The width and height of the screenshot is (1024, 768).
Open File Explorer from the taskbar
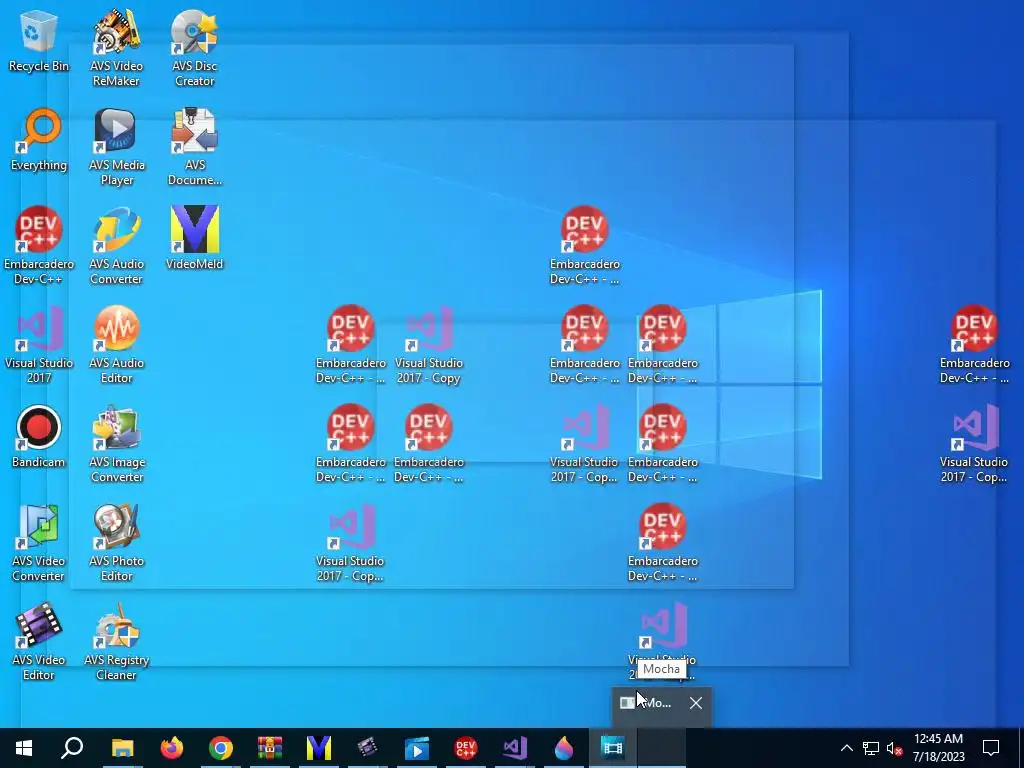coord(122,748)
